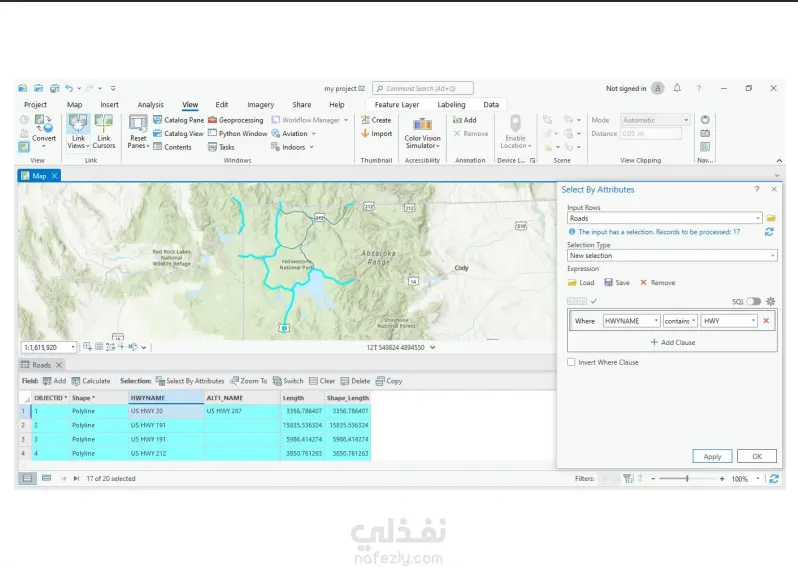Delete the HWYNAME clause with the red X
798x567 pixels.
pos(766,321)
